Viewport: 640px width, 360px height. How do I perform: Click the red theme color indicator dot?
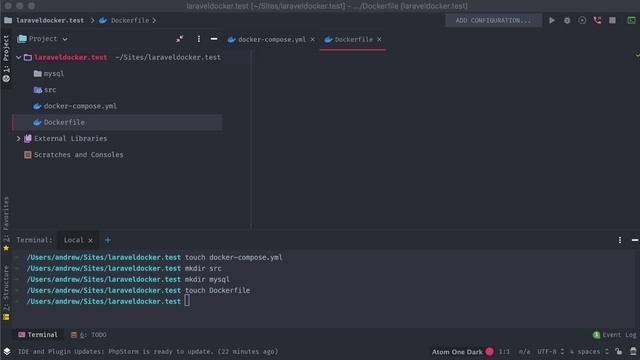(x=489, y=351)
